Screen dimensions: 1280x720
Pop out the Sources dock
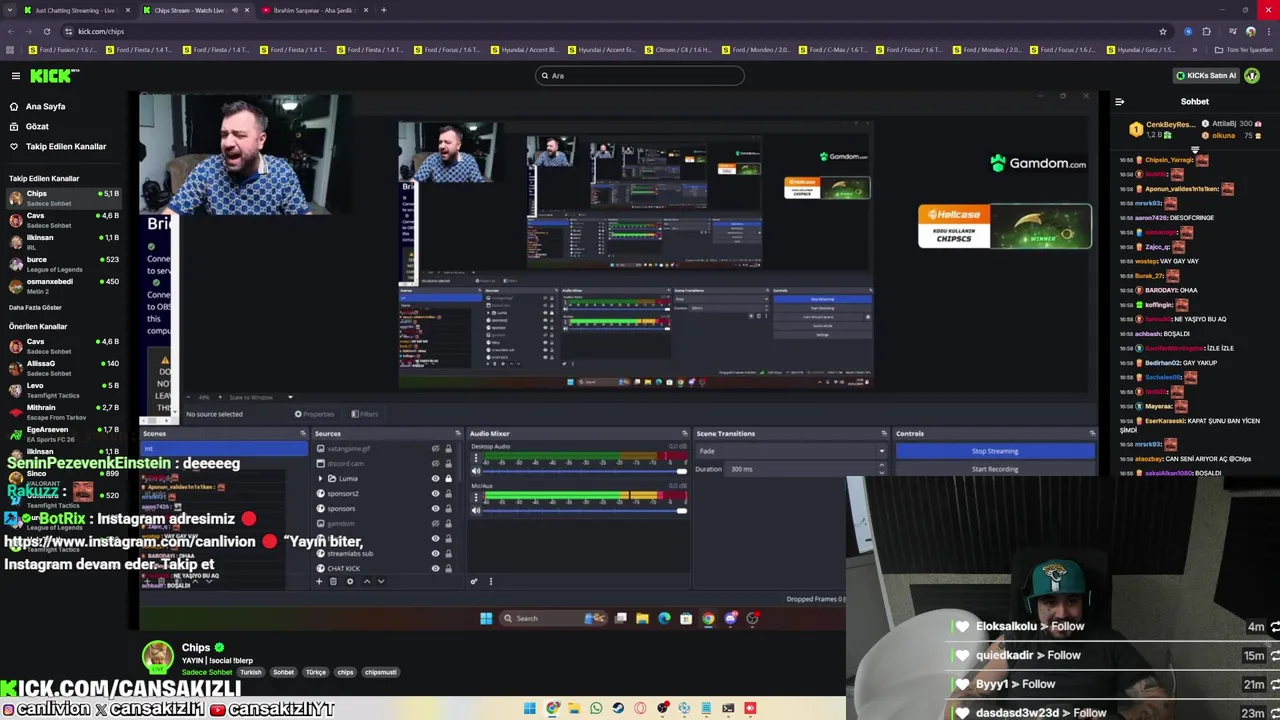pos(458,434)
